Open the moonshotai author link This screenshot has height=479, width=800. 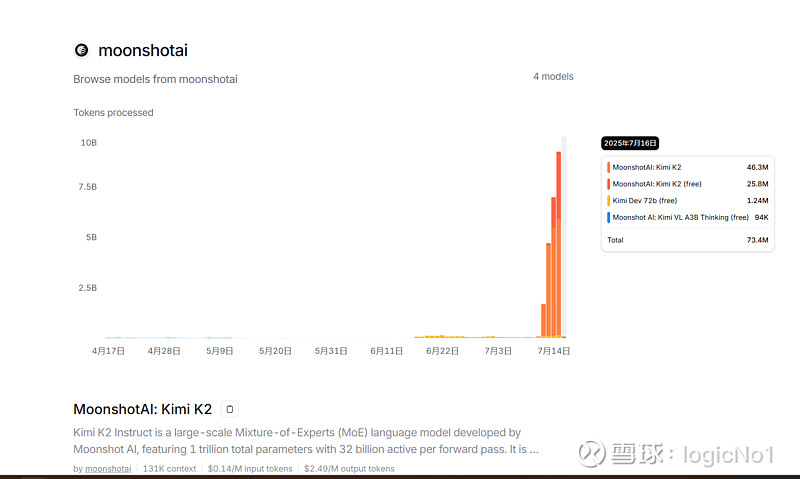108,468
